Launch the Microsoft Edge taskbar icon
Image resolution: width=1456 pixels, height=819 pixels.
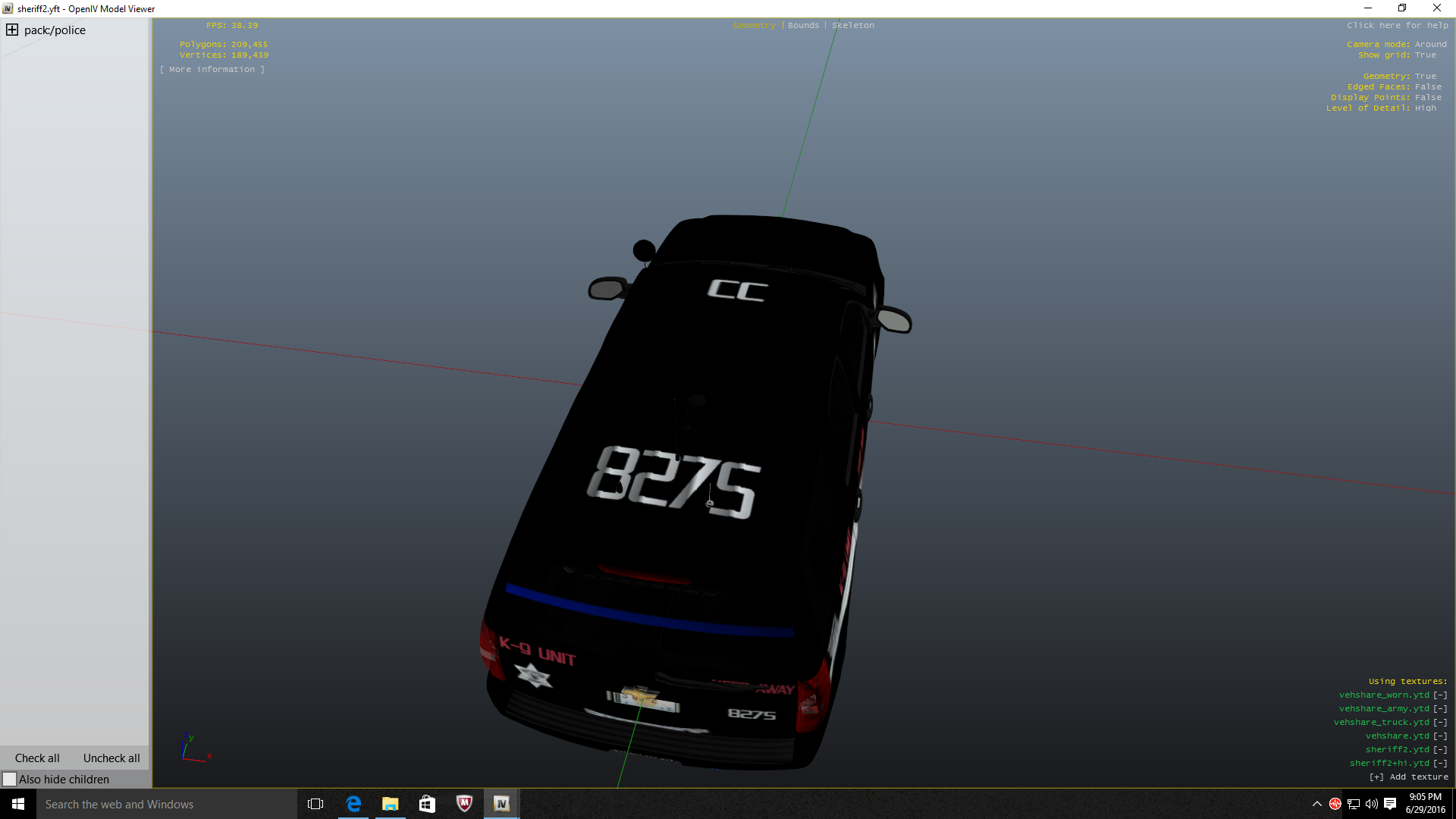click(x=353, y=804)
